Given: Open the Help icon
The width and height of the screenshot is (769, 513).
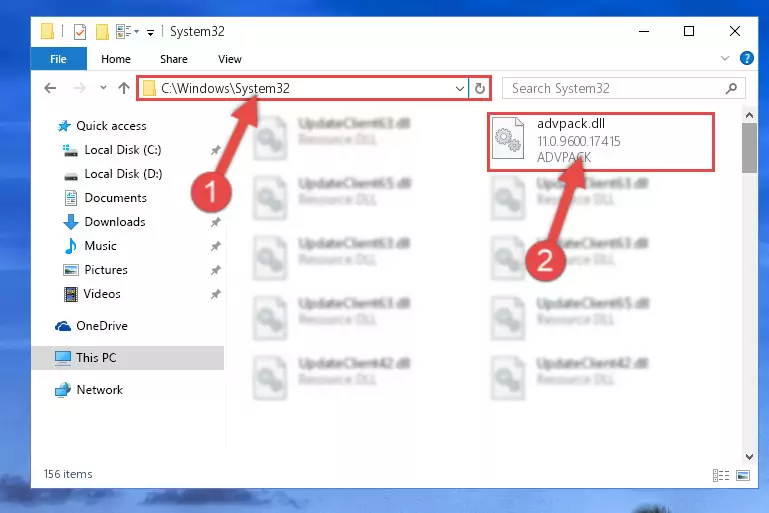Looking at the screenshot, I should point(746,58).
